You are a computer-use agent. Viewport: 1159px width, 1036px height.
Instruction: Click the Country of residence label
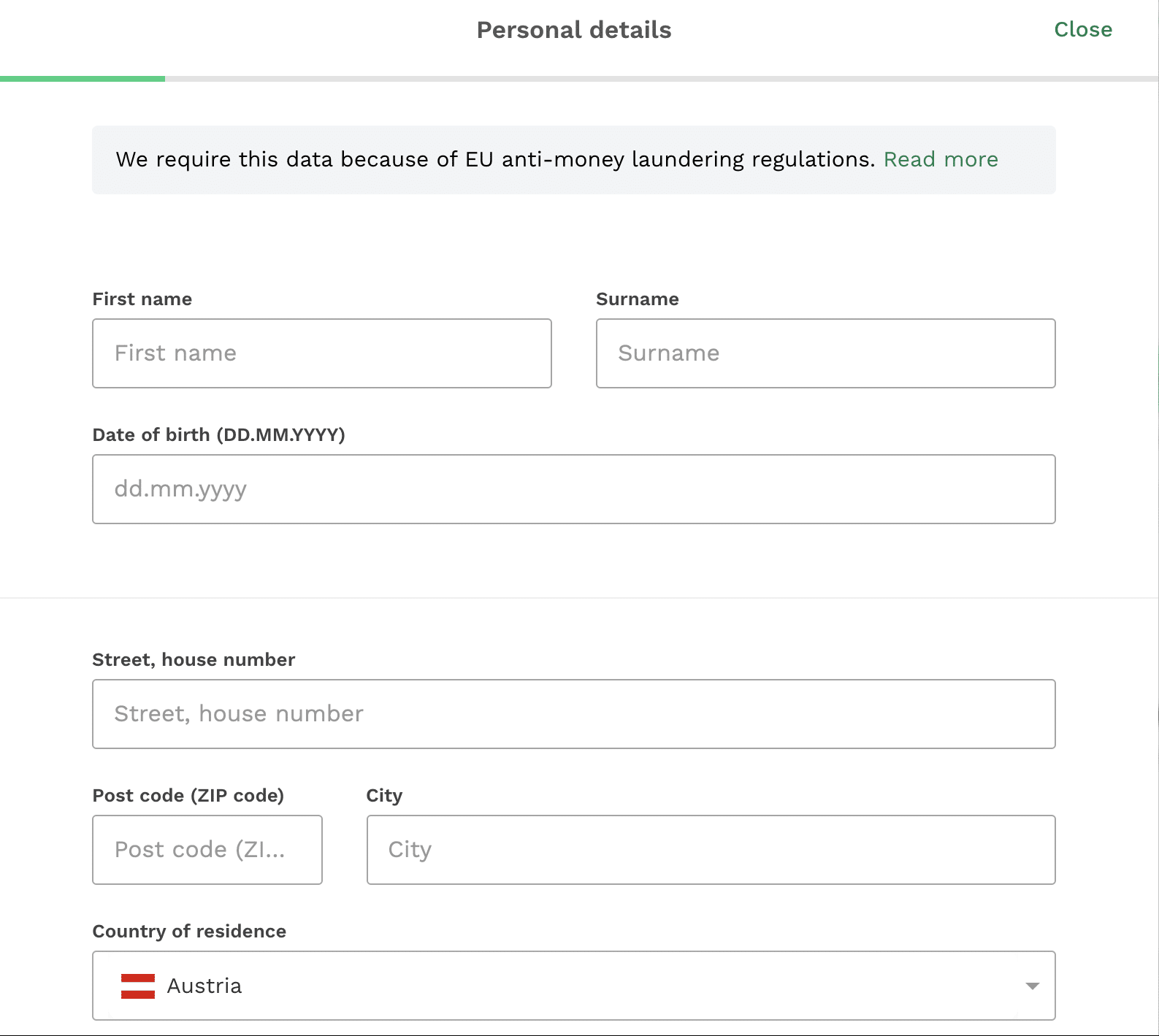tap(189, 932)
